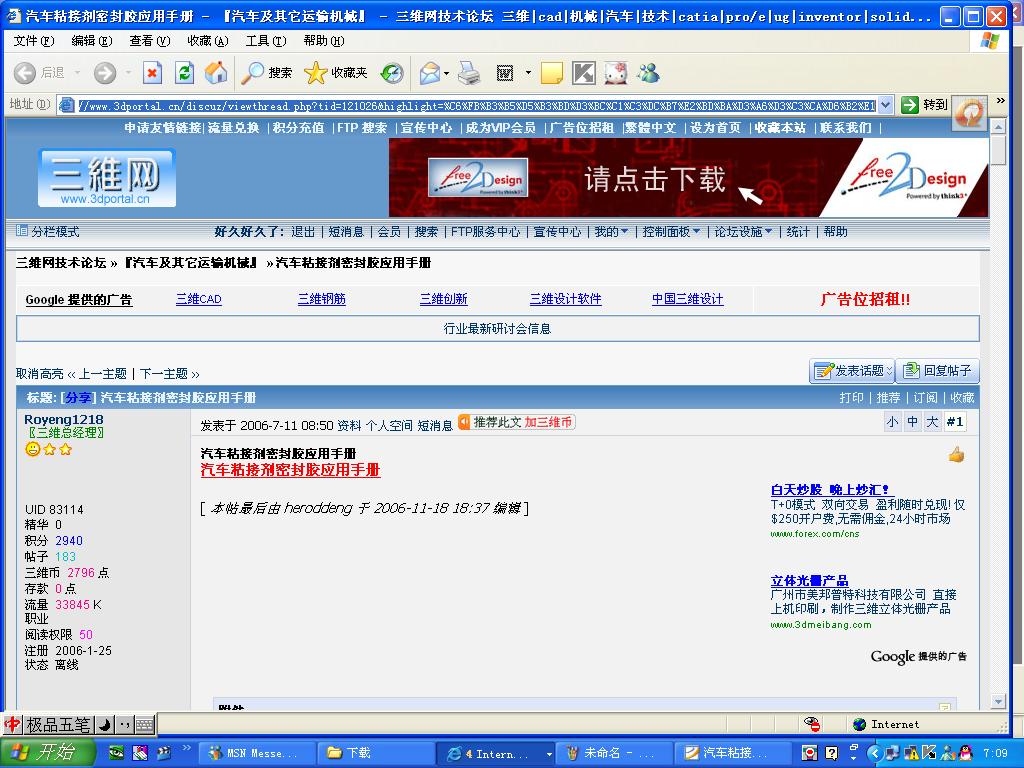The image size is (1024, 768).
Task: Set font size to 小
Action: pos(892,422)
